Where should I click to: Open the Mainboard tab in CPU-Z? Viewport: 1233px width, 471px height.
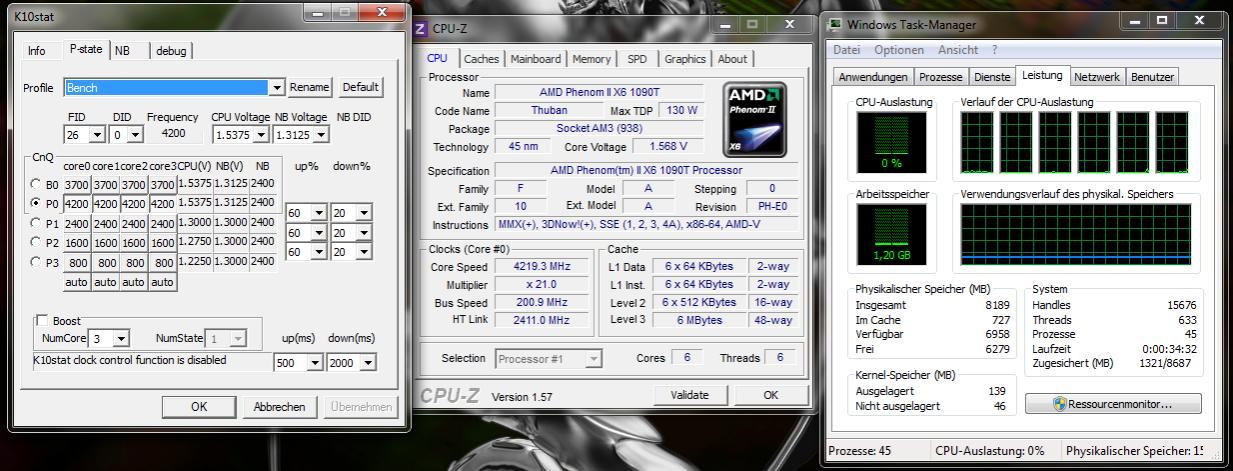(x=535, y=59)
